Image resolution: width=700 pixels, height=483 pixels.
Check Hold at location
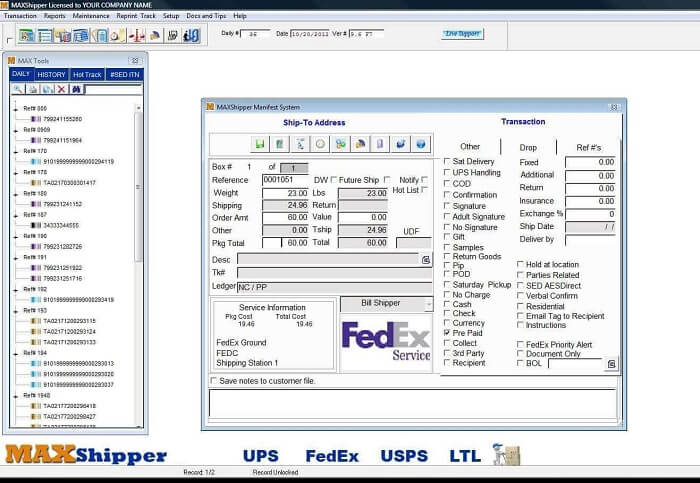[520, 264]
